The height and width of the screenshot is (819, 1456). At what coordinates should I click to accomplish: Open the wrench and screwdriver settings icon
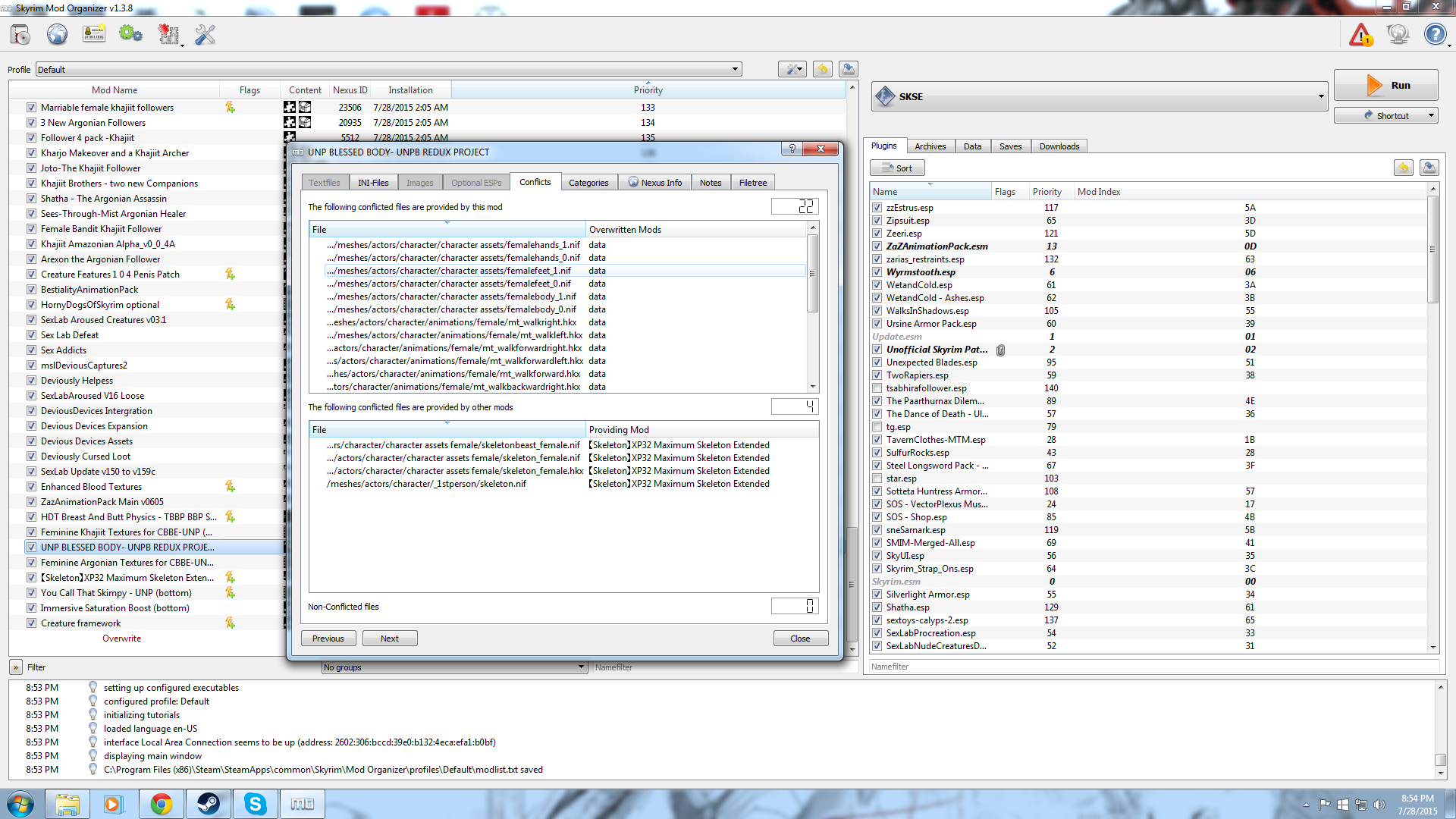(205, 35)
